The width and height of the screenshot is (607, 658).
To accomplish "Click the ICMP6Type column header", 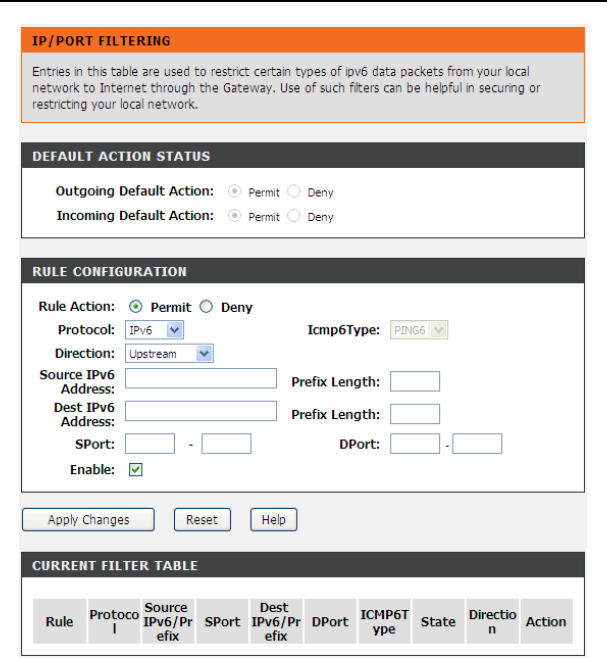I will point(384,621).
